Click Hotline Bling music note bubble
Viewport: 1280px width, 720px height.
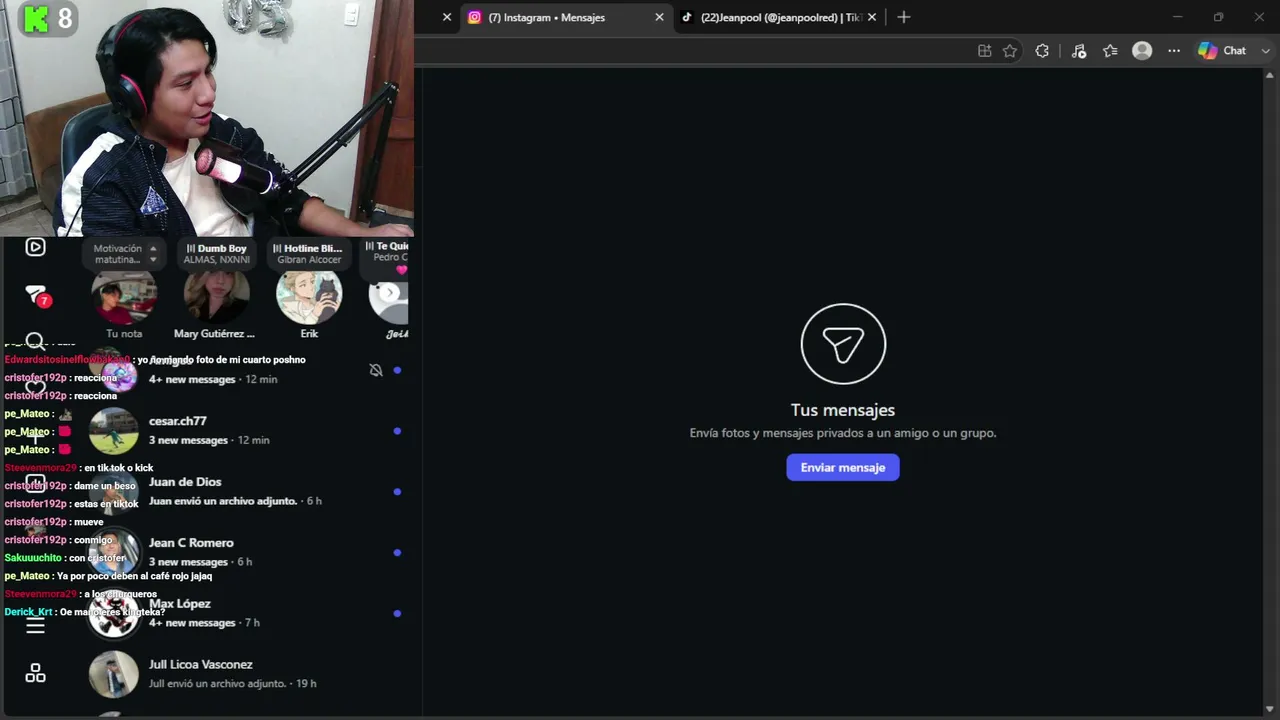pyautogui.click(x=309, y=253)
